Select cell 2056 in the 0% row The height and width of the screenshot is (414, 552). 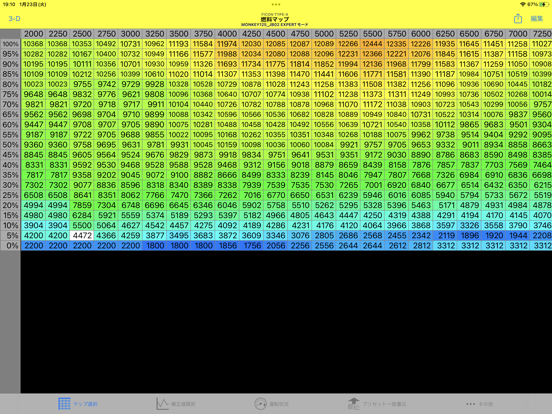coord(276,246)
